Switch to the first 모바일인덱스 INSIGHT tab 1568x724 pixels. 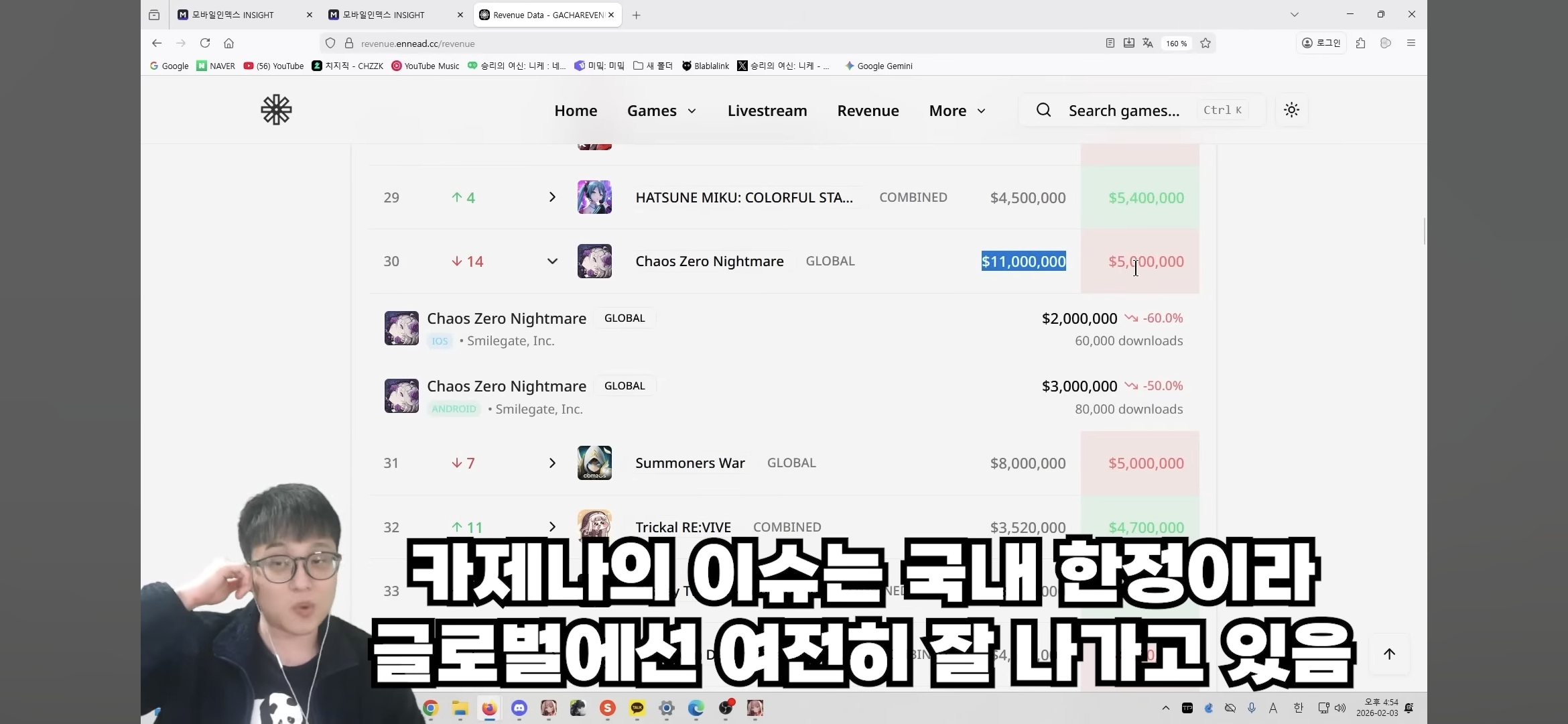(x=235, y=15)
